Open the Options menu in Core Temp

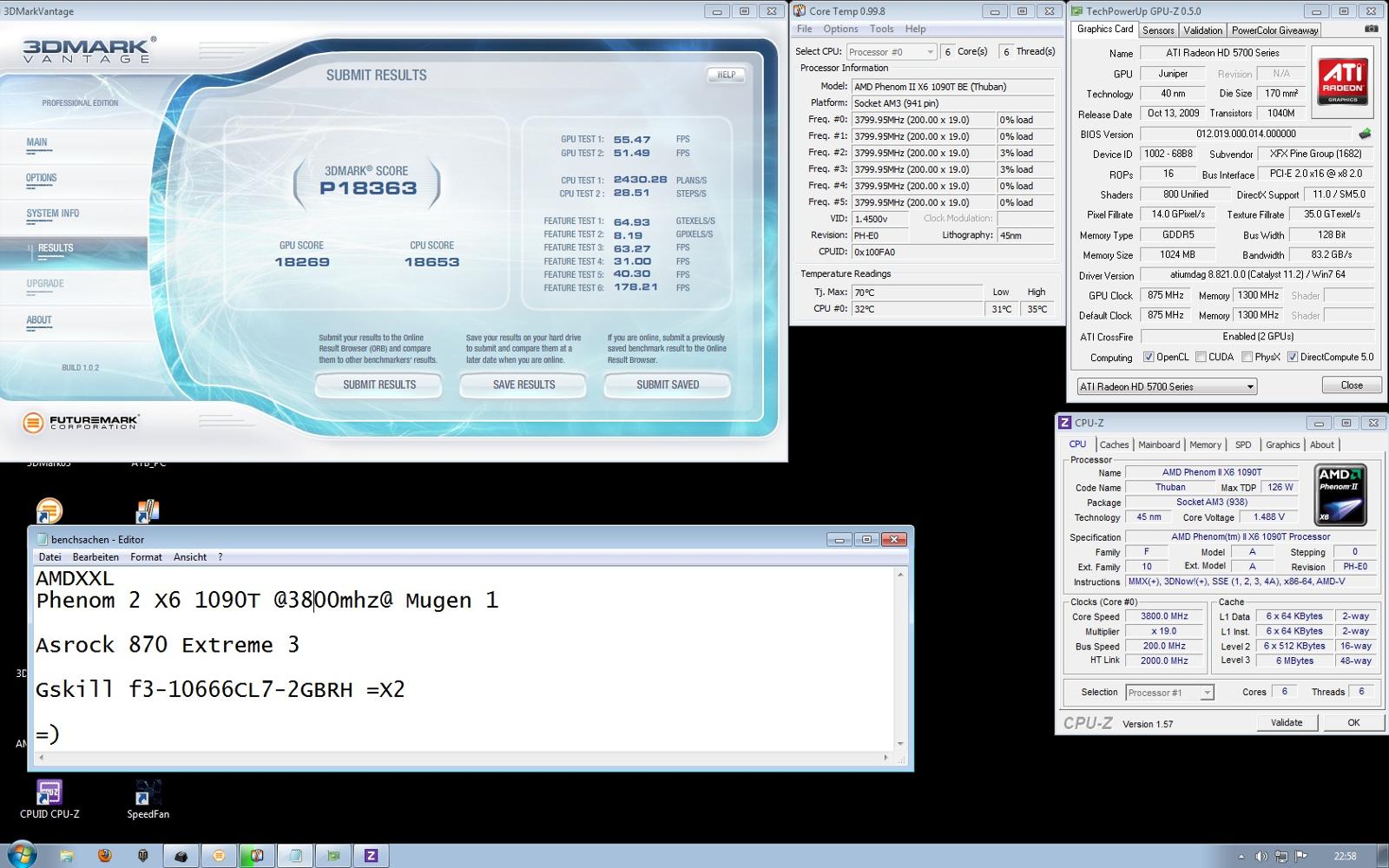coord(840,29)
